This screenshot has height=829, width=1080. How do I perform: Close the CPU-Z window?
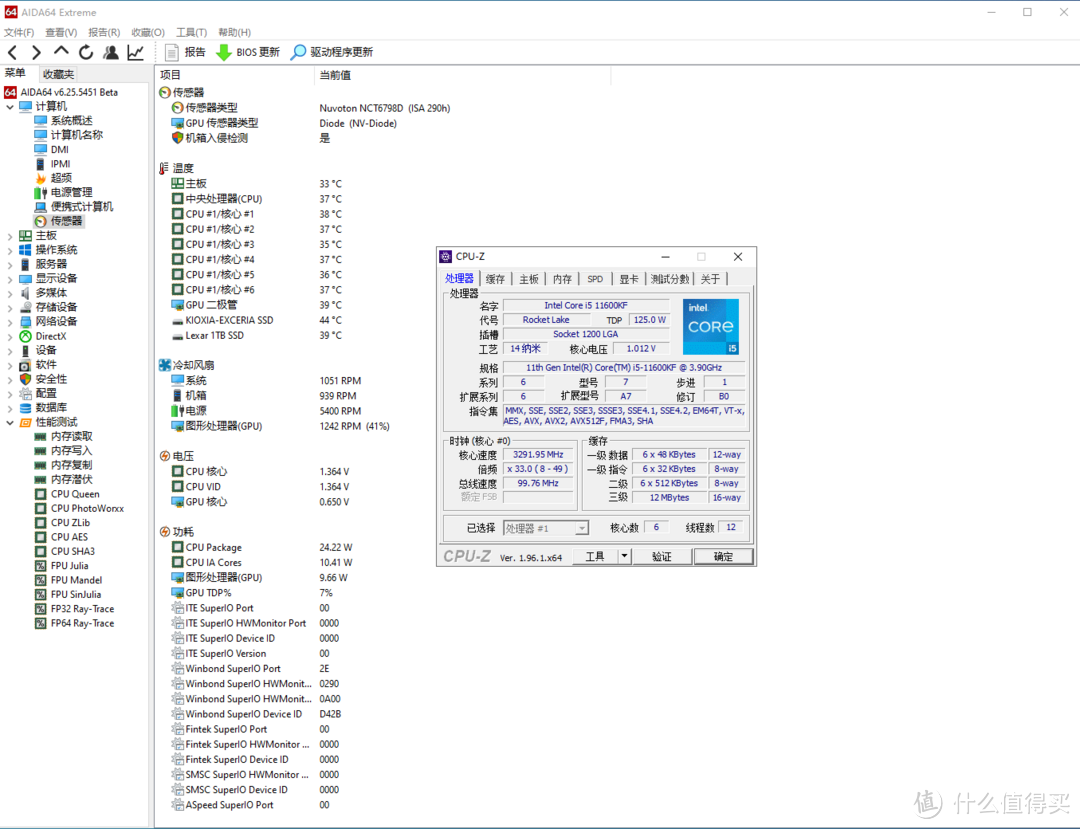(x=738, y=257)
